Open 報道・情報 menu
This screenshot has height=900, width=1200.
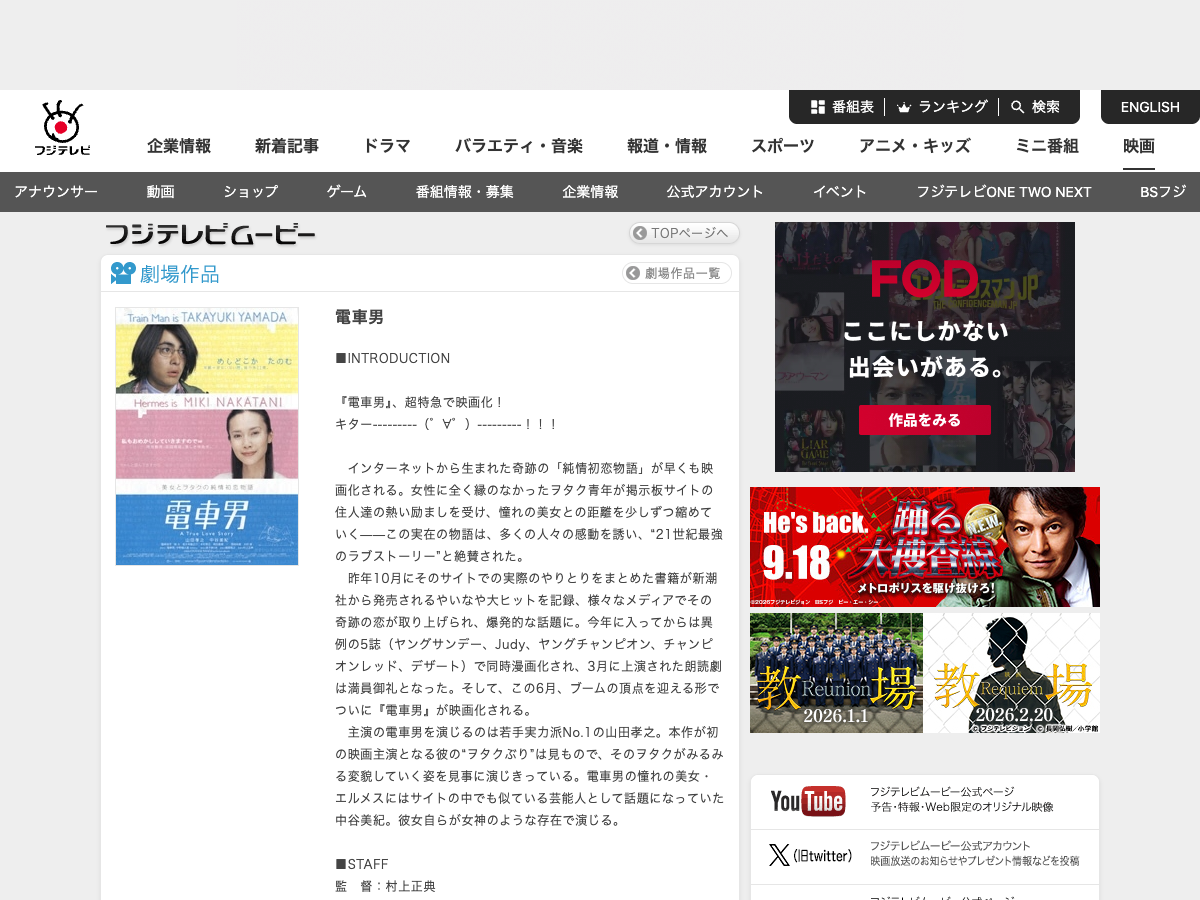pos(667,146)
